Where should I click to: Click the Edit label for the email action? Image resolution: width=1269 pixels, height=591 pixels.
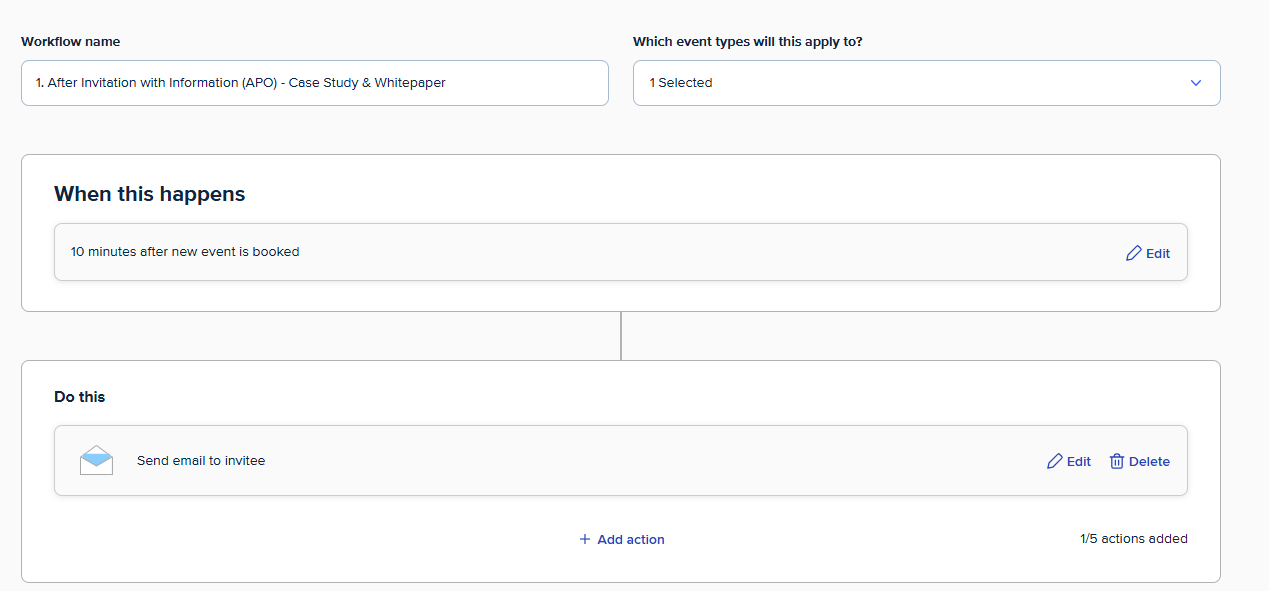click(x=1079, y=462)
